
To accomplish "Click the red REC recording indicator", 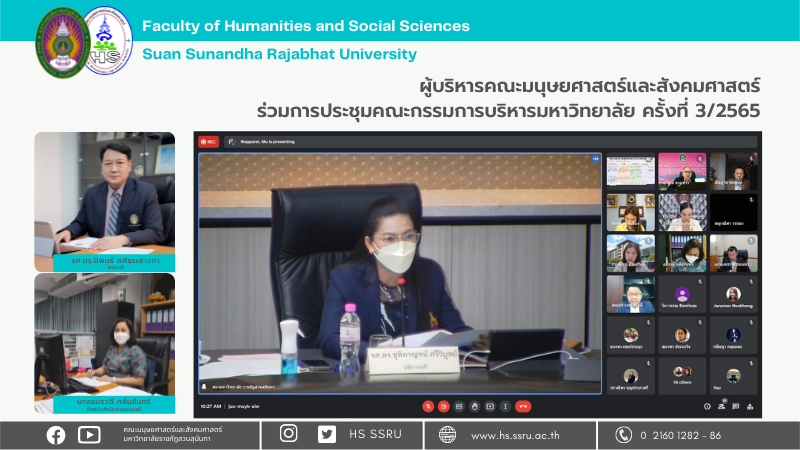I will click(x=209, y=142).
